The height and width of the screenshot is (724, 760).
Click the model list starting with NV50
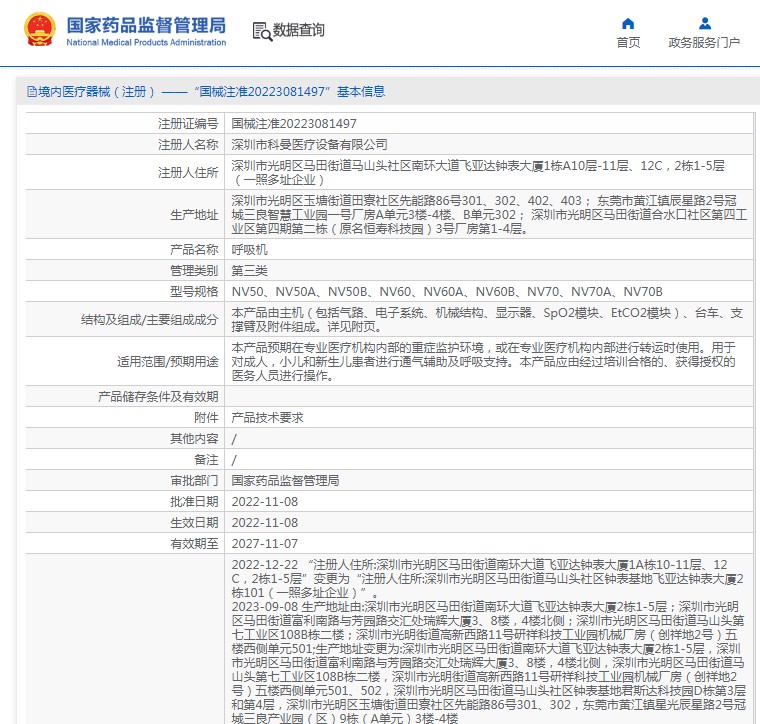tap(447, 291)
